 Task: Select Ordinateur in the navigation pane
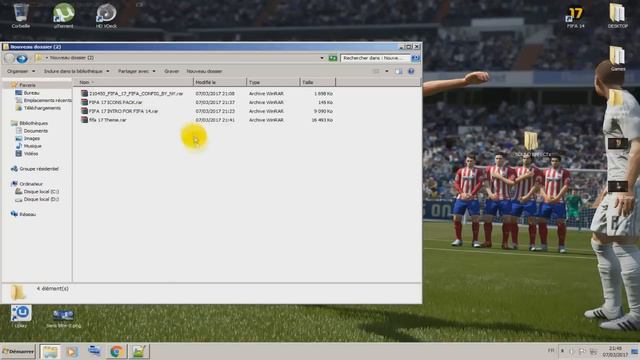coord(27,184)
